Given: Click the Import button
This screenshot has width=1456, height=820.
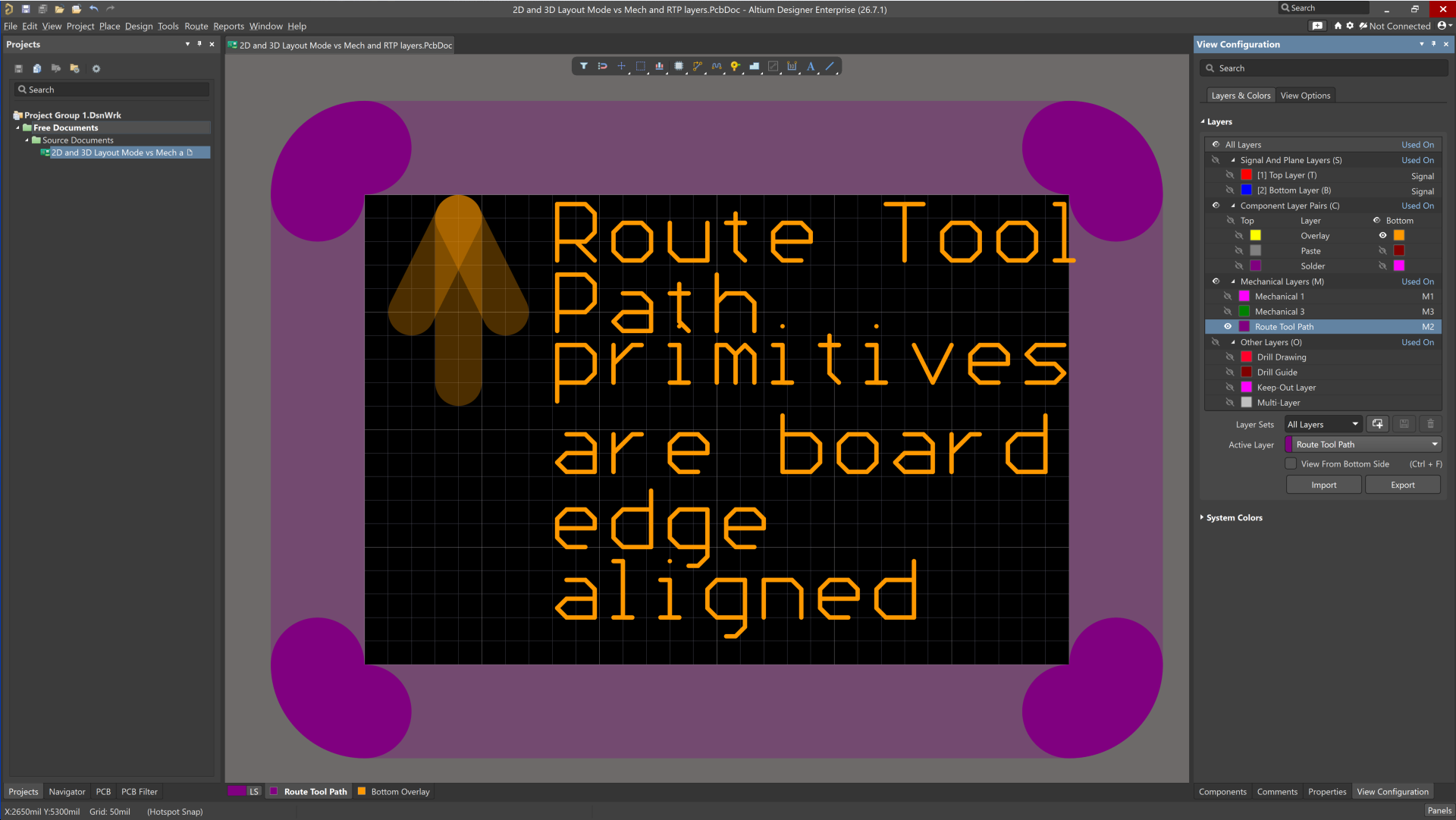Looking at the screenshot, I should coord(1323,485).
